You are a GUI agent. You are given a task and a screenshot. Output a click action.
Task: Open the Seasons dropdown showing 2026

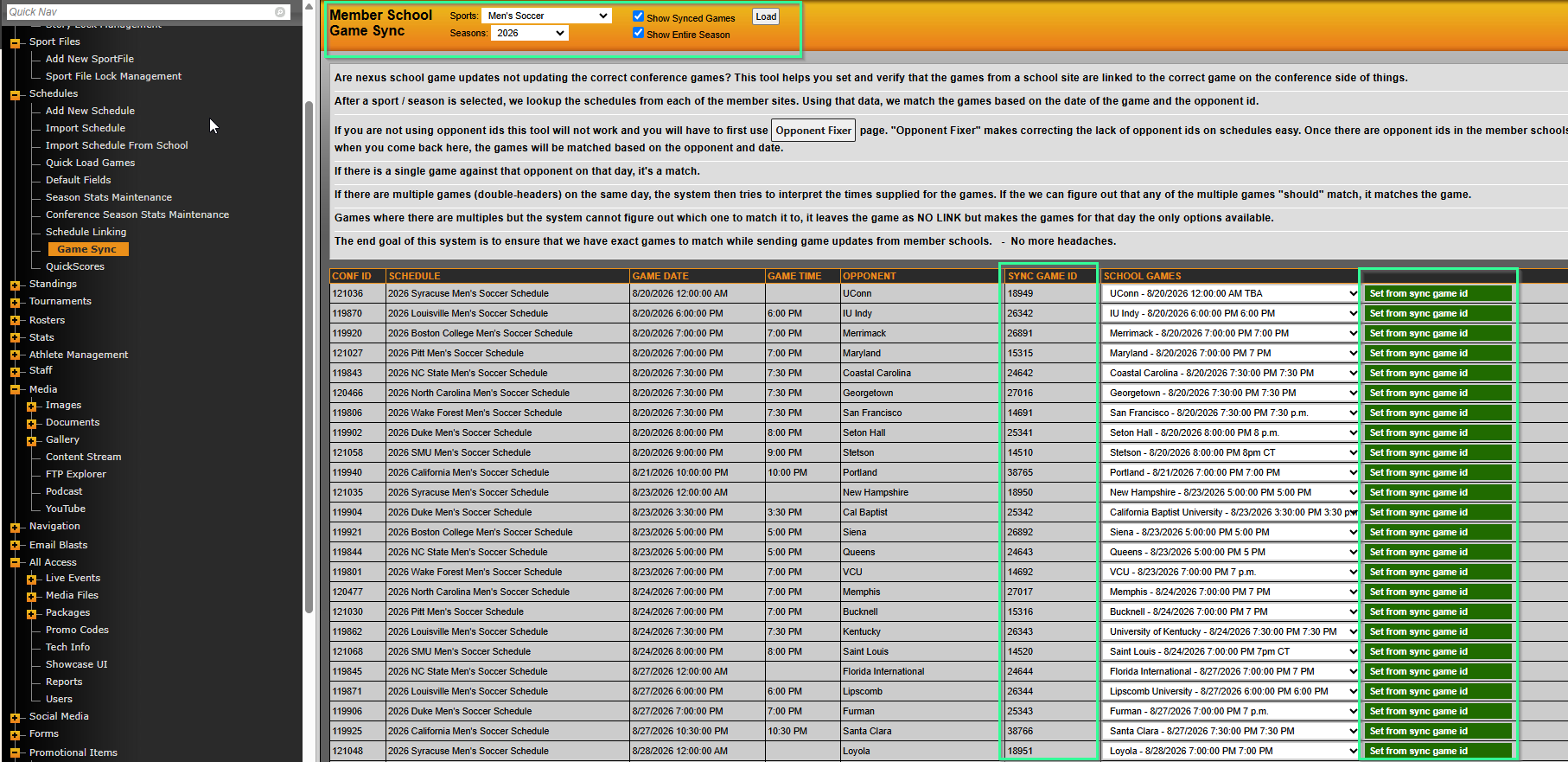[x=529, y=33]
